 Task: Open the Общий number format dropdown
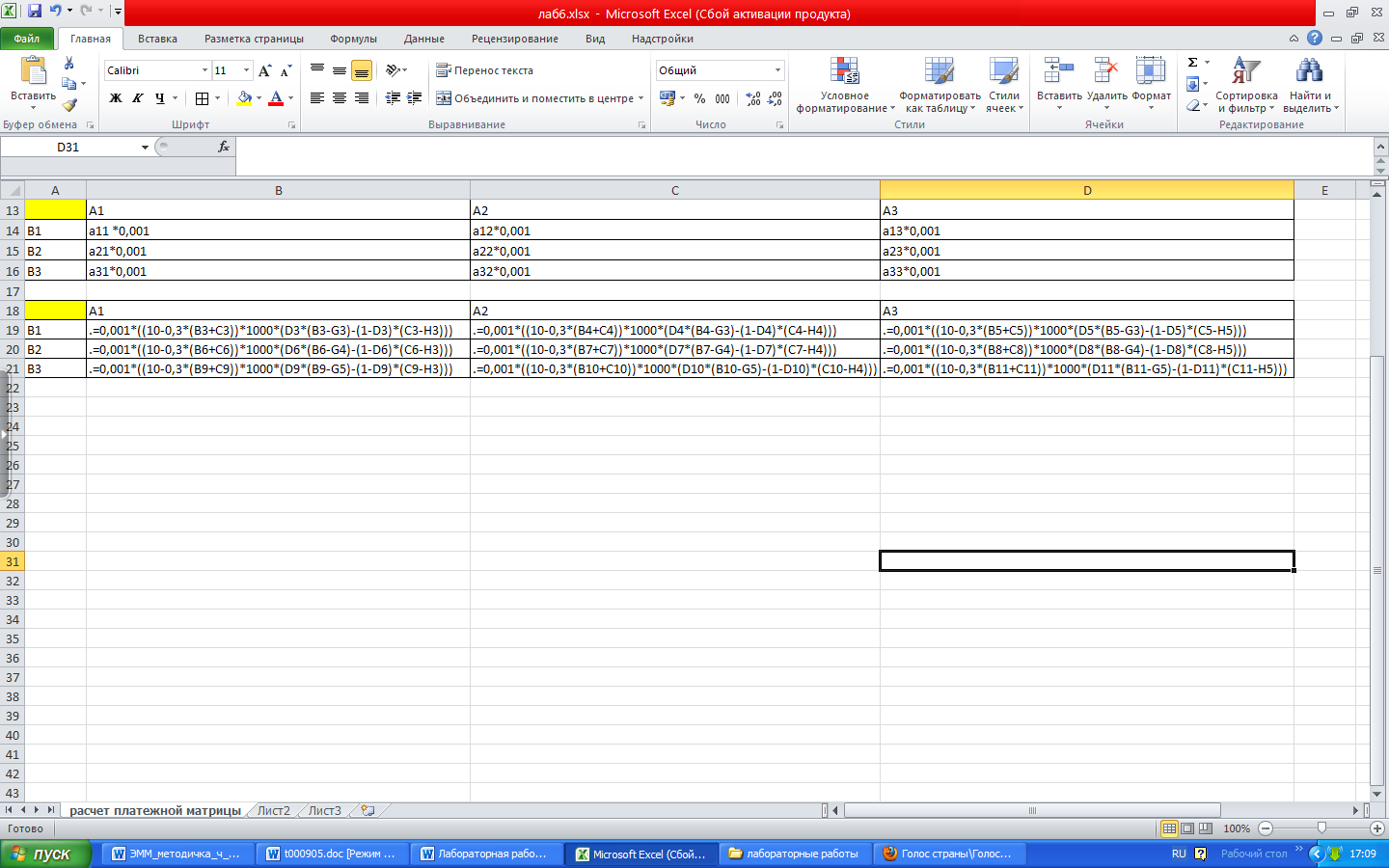pos(777,70)
